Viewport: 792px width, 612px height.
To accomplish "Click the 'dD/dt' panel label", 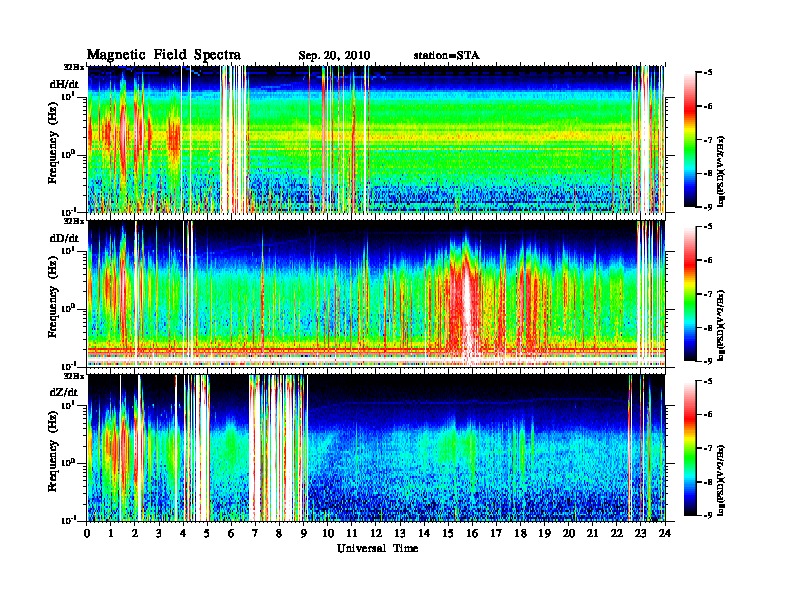I will coord(64,238).
